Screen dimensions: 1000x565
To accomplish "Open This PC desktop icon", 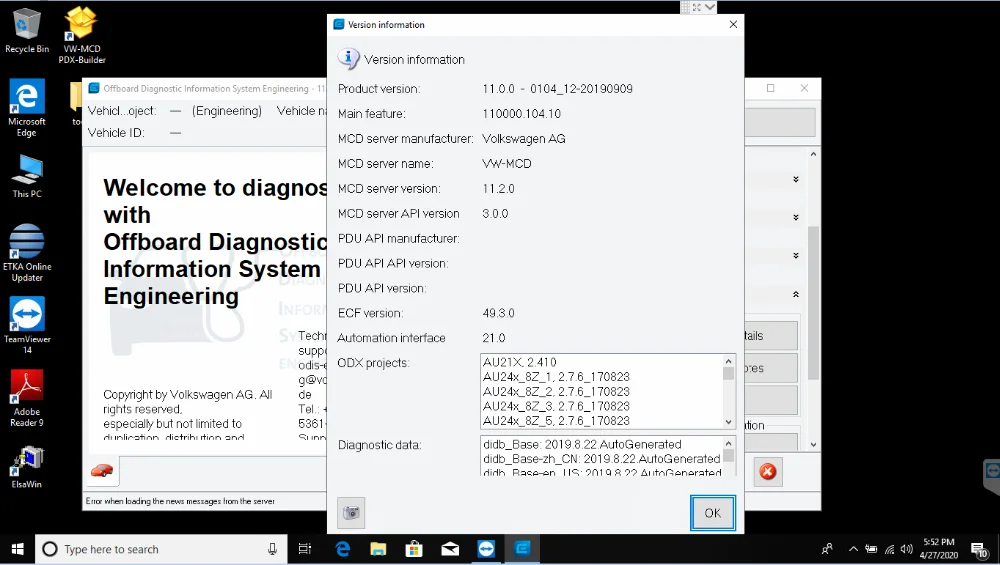I will pyautogui.click(x=27, y=176).
